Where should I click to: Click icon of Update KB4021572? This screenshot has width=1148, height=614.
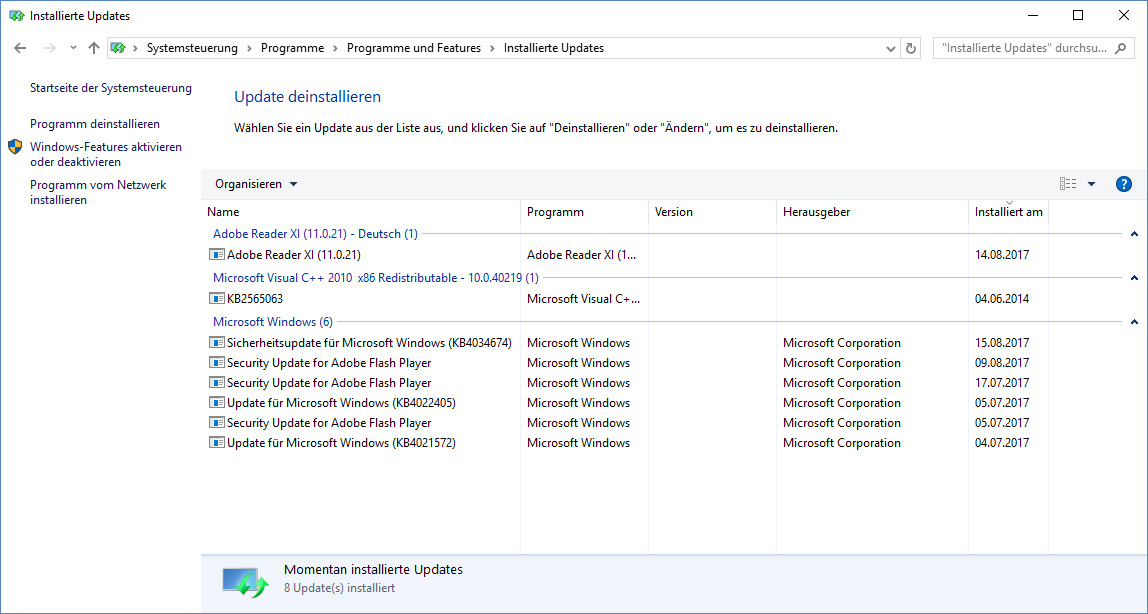(216, 443)
